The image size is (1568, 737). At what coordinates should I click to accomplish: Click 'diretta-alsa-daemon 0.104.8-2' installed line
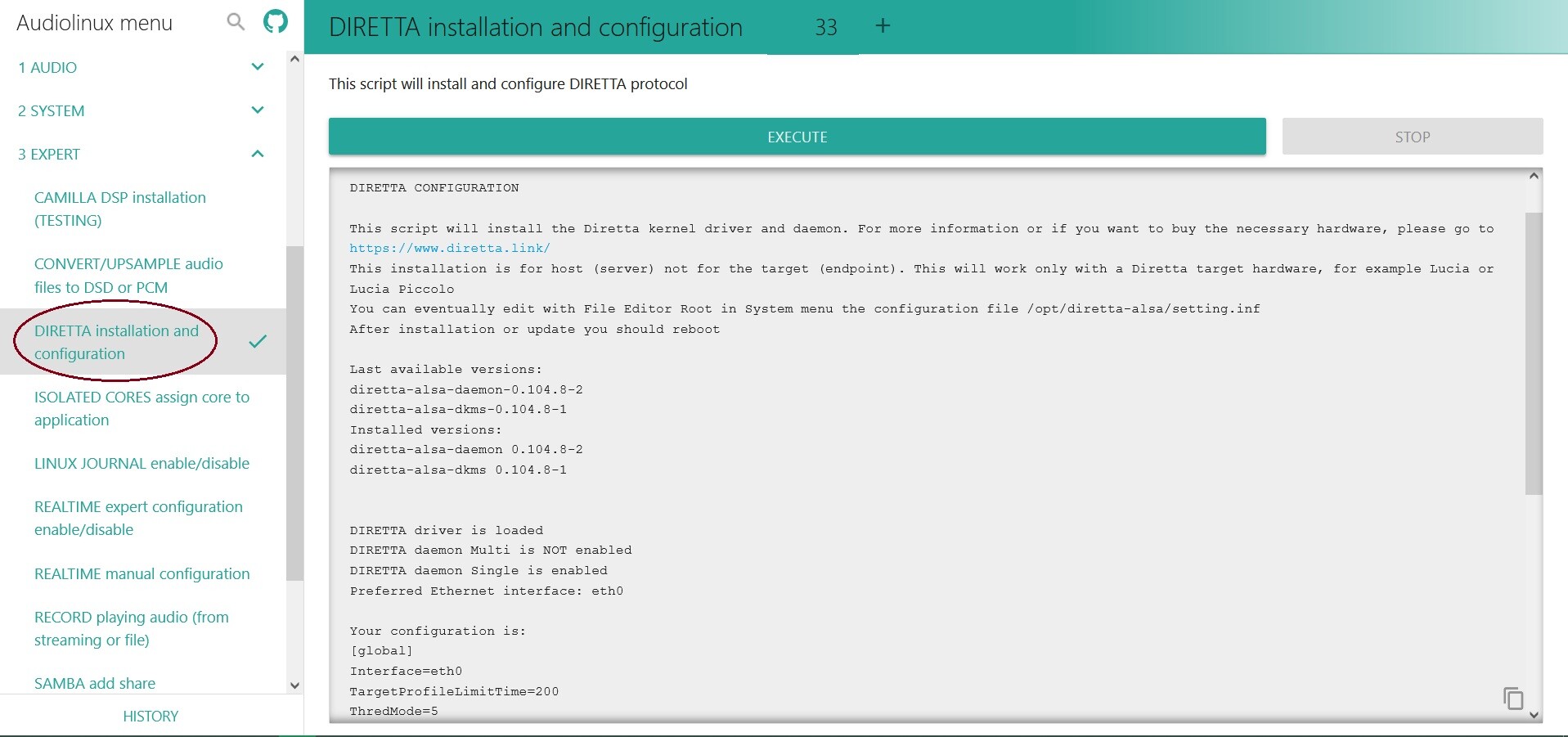point(466,449)
